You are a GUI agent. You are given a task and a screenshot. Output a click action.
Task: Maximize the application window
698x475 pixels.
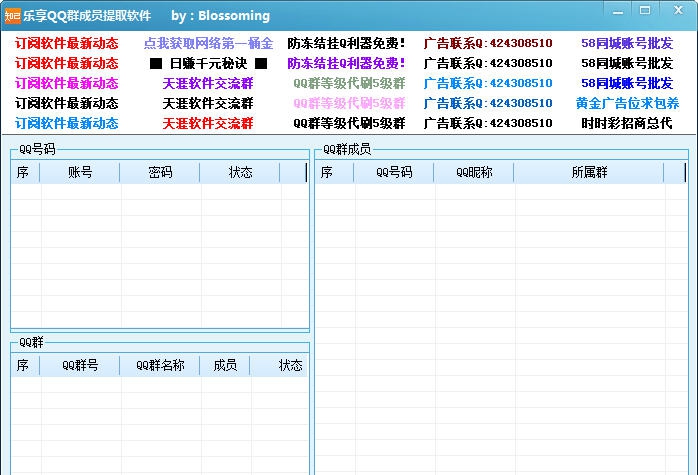[646, 10]
